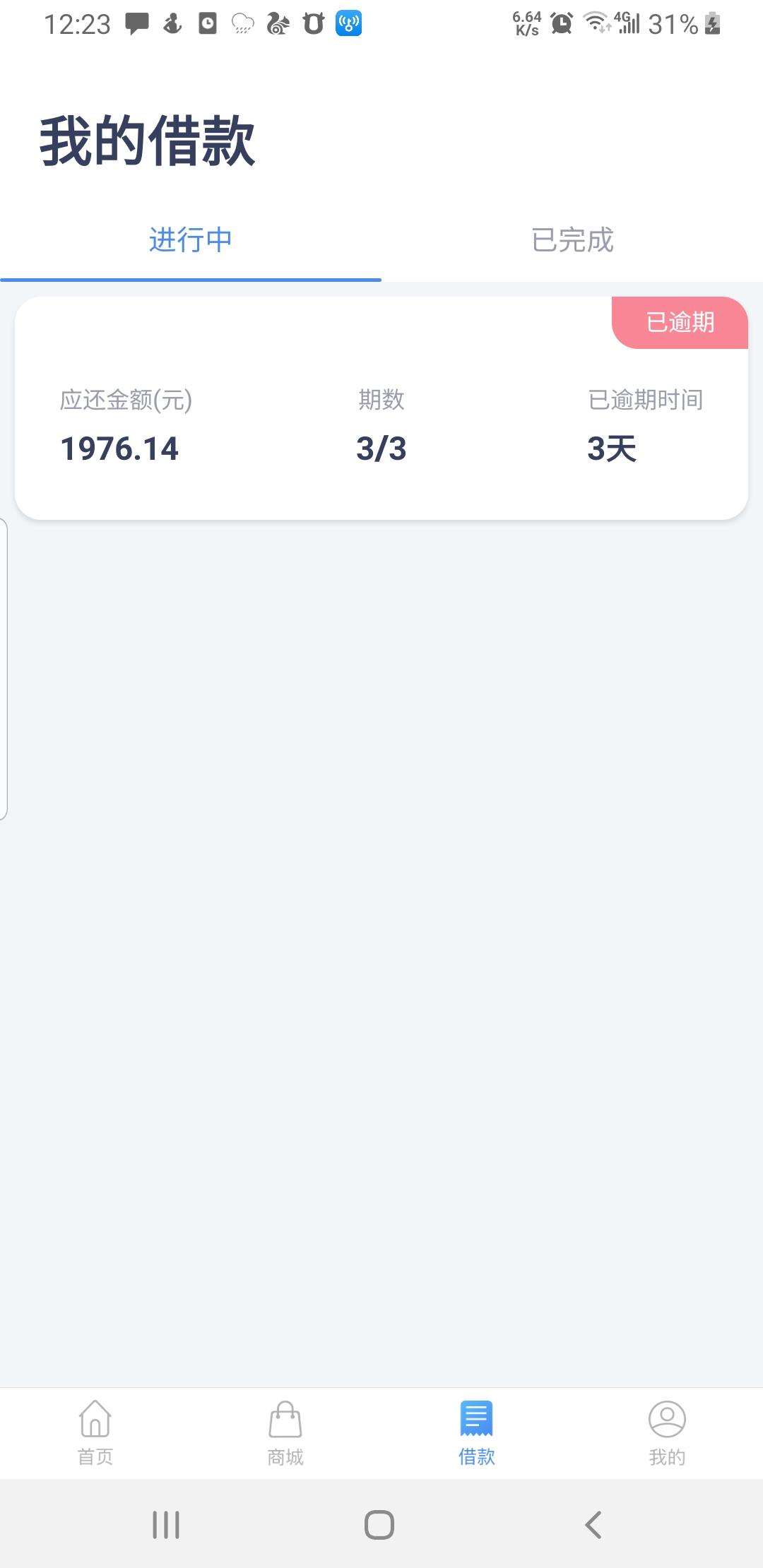The image size is (763, 1568).
Task: Open the overdue loan card
Action: coord(381,408)
